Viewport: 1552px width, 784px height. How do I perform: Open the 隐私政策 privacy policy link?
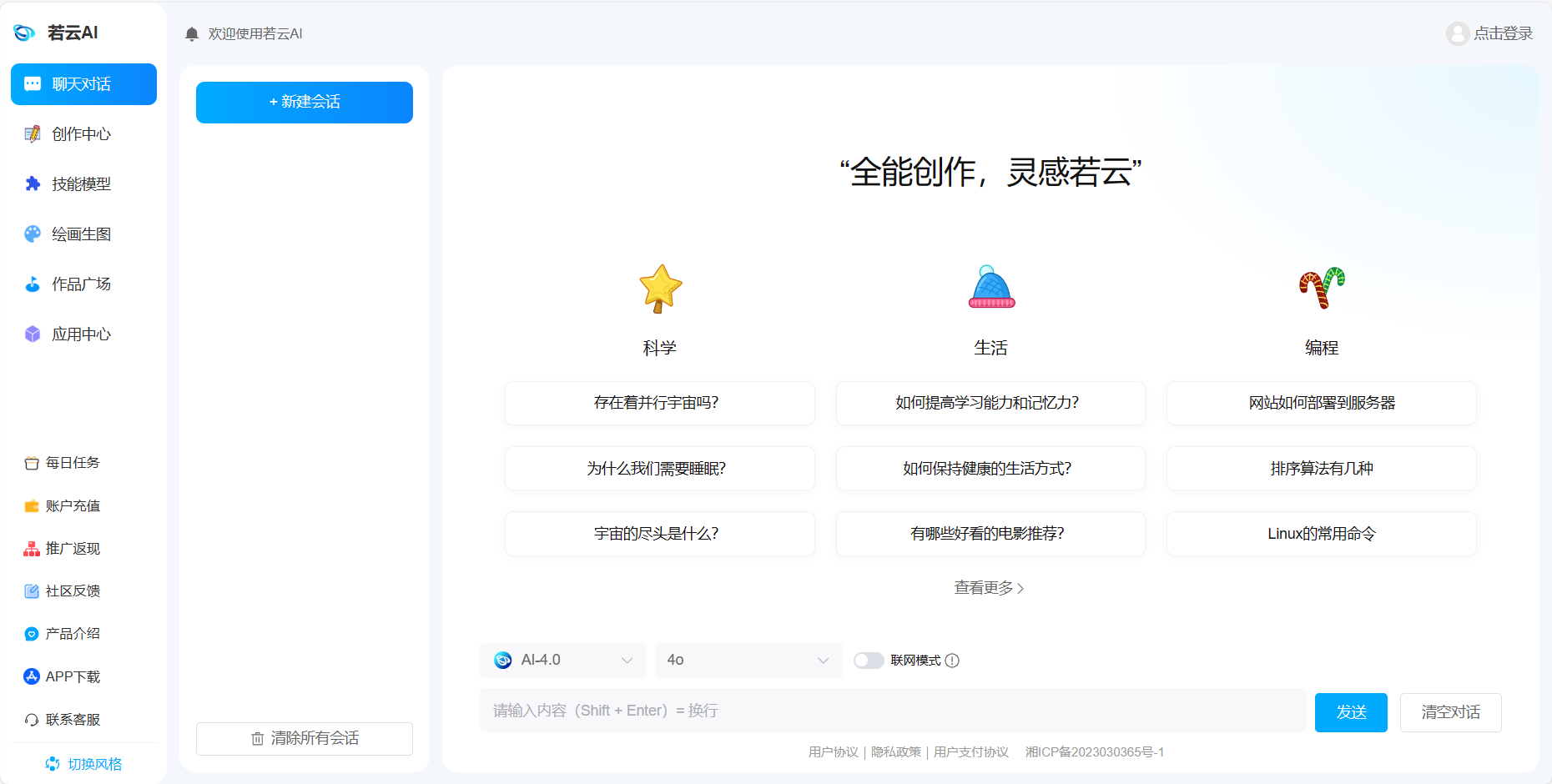895,751
